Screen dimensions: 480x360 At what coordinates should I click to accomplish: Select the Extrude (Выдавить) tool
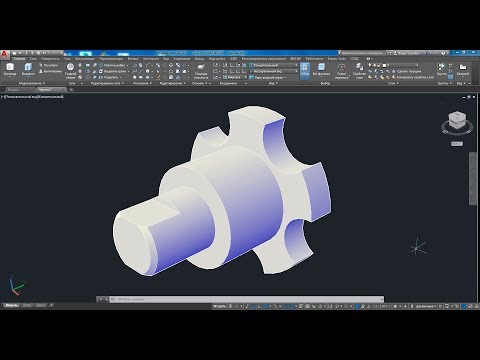click(28, 69)
